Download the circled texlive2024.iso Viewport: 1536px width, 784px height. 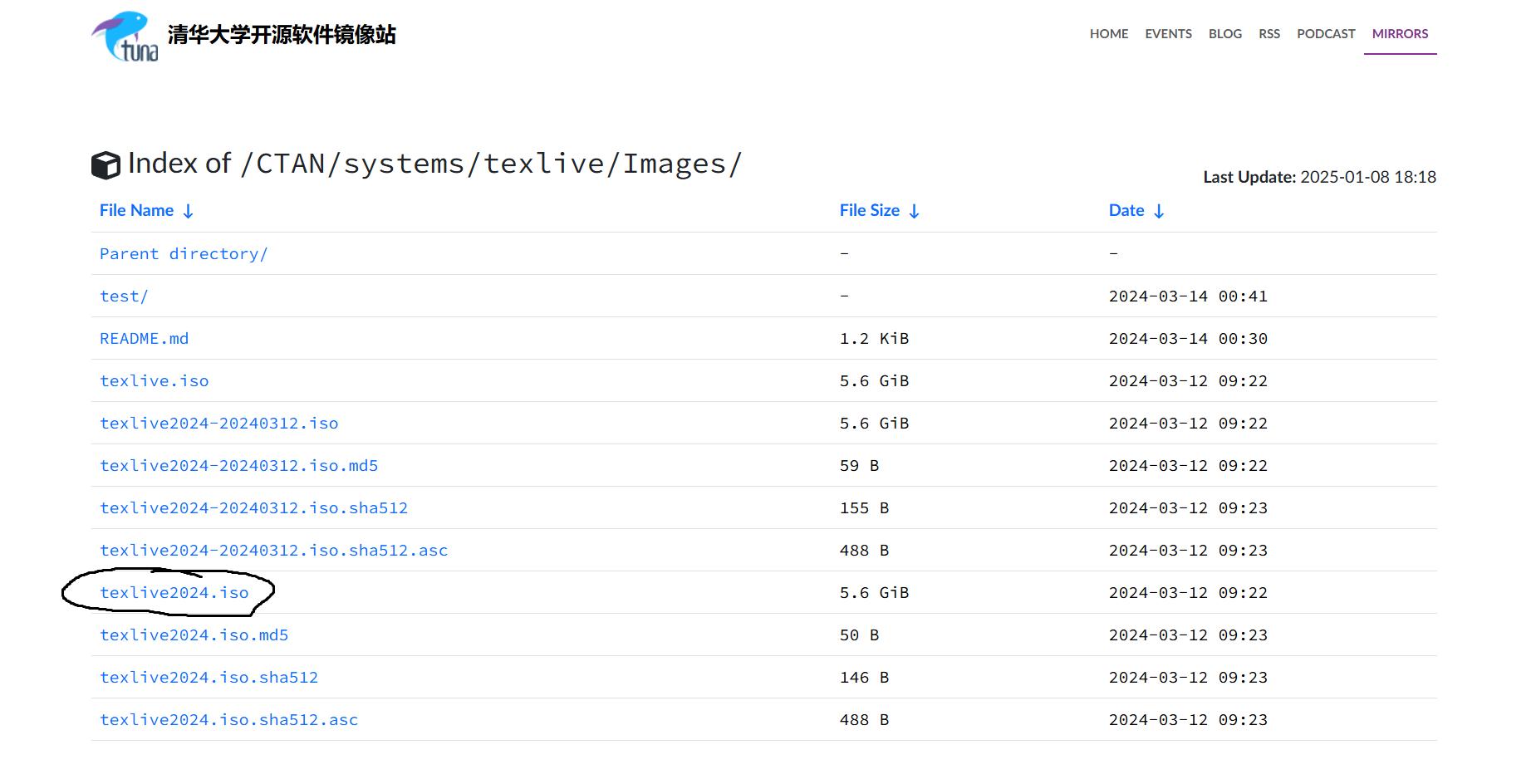pos(174,593)
